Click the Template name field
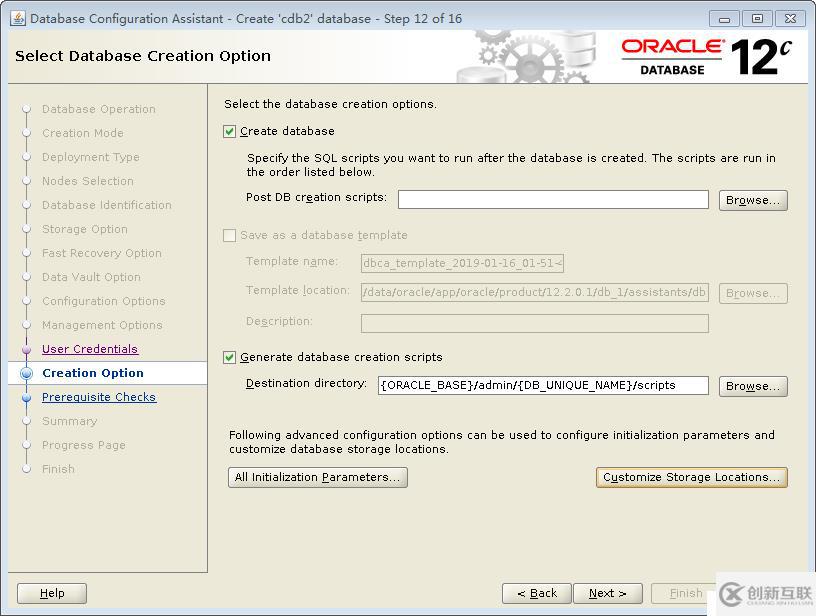Image resolution: width=816 pixels, height=616 pixels. pyautogui.click(x=462, y=263)
